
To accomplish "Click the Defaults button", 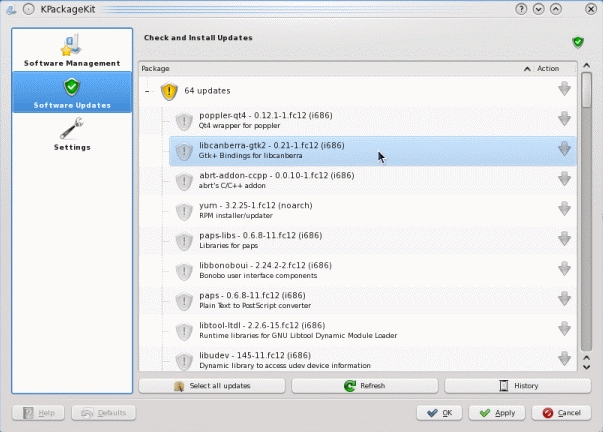I will (104, 413).
